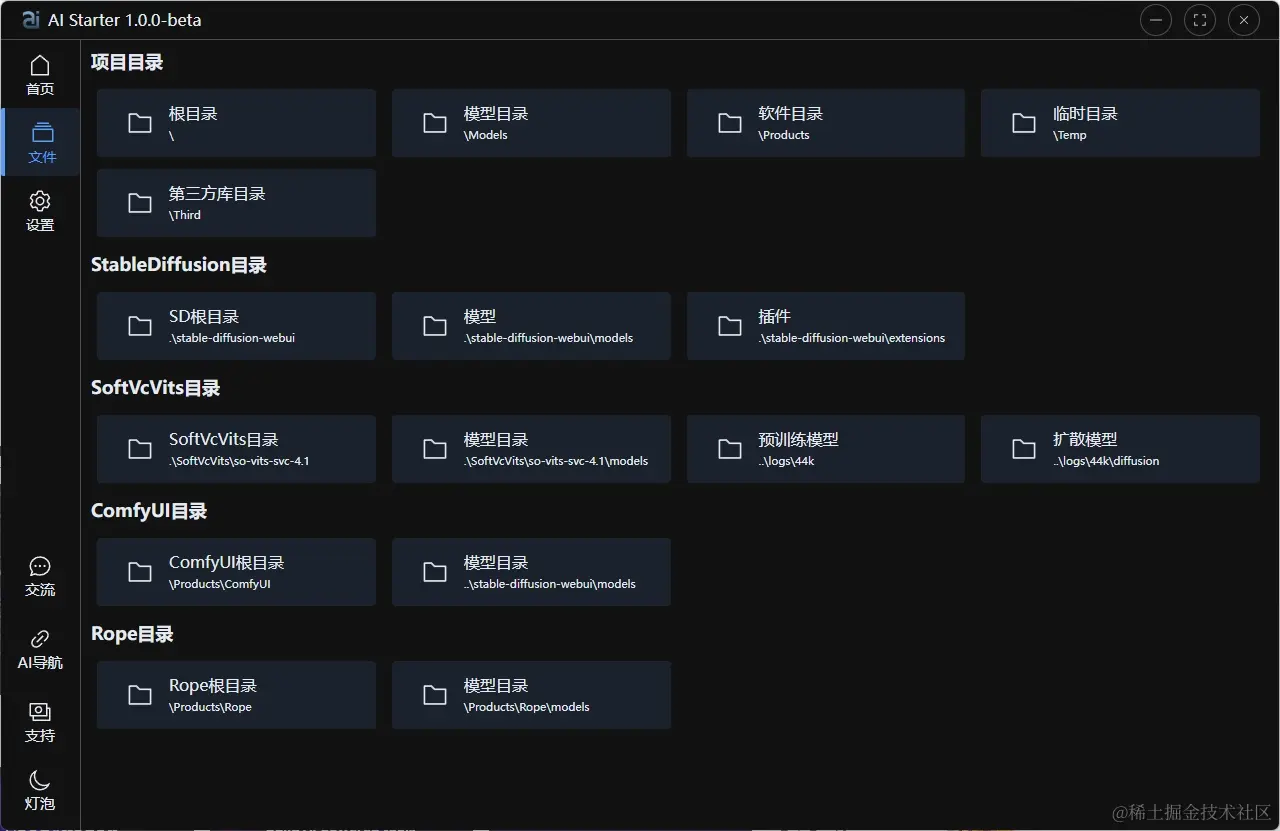Click the StableDiffusion目录 section heading
Screen dimensions: 1280x831
click(x=179, y=265)
